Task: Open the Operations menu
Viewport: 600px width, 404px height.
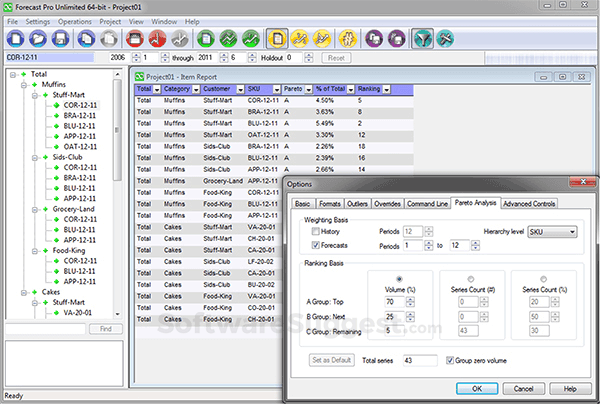Action: (74, 20)
